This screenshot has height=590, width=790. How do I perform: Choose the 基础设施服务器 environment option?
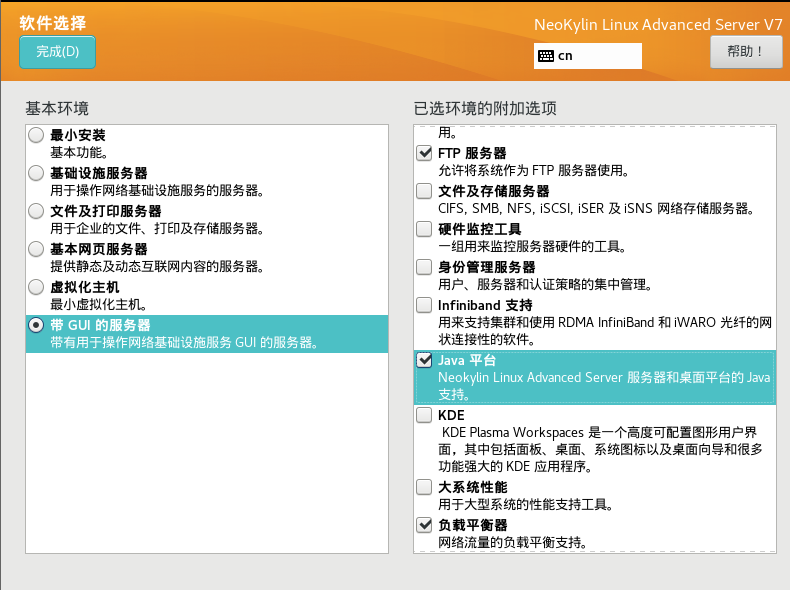[x=37, y=173]
